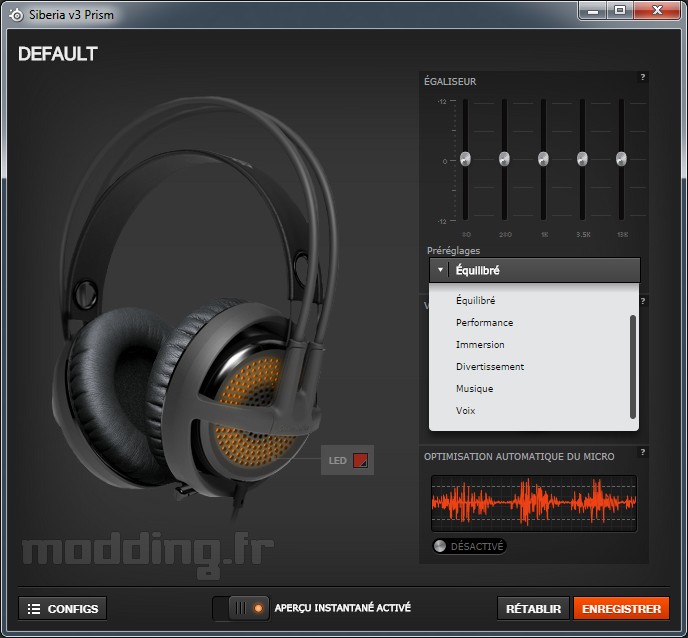The image size is (688, 638).
Task: Click the SteelSeries logo in title bar
Action: click(x=17, y=15)
